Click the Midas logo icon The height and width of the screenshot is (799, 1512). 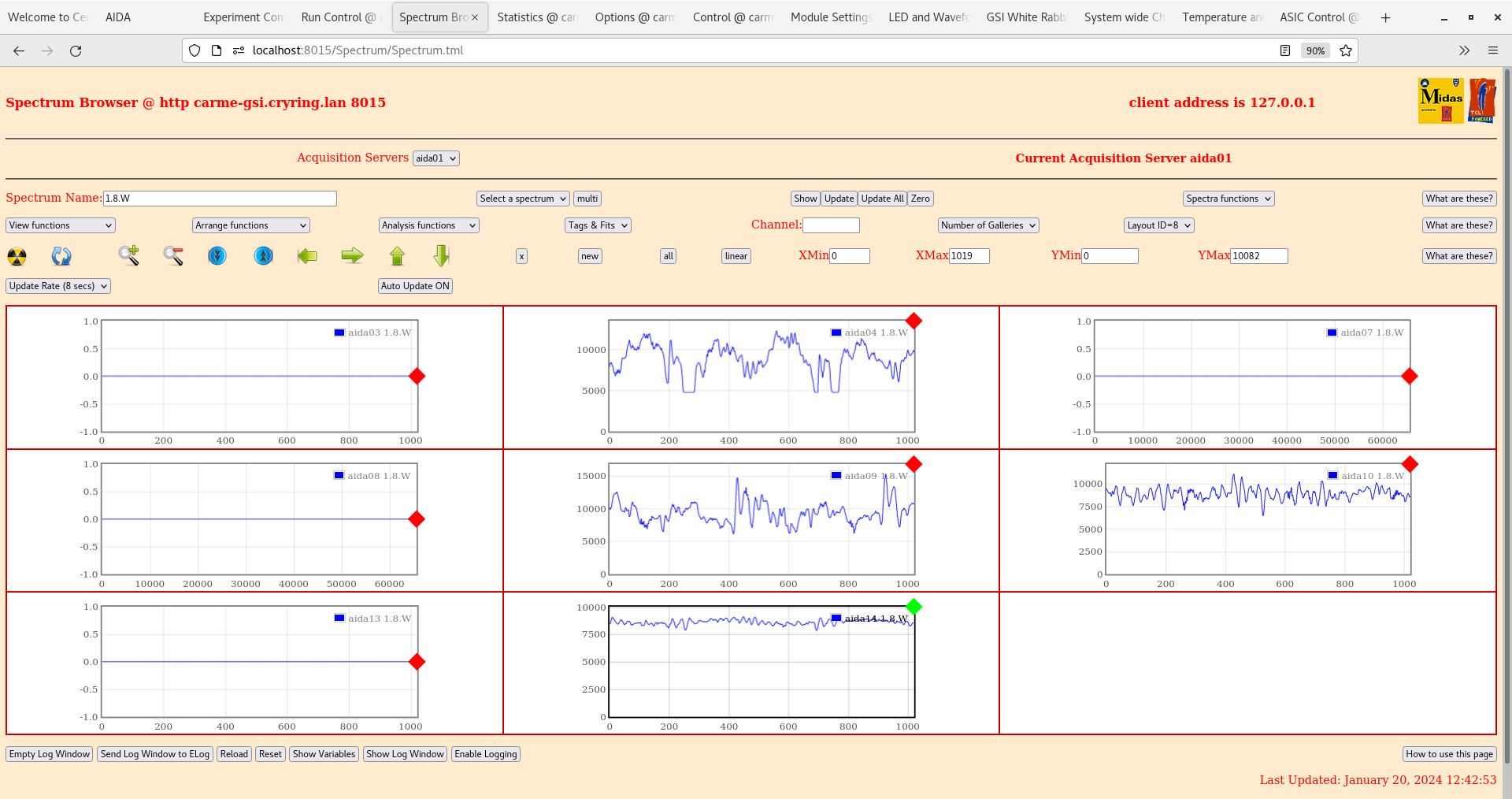click(1440, 101)
